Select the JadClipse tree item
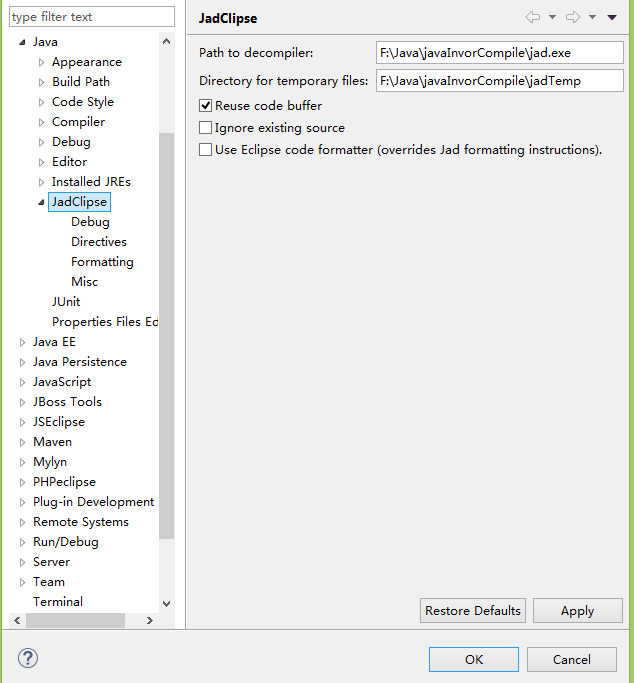The image size is (634, 683). click(x=79, y=202)
